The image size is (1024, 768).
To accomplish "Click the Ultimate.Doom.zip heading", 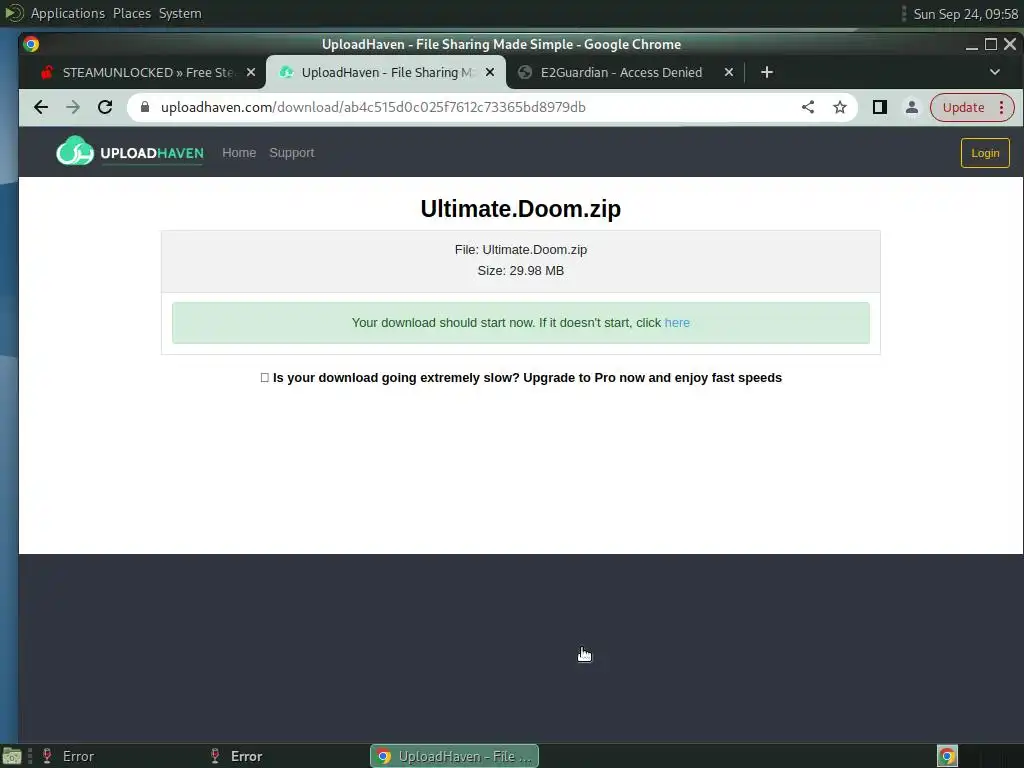I will coord(520,209).
